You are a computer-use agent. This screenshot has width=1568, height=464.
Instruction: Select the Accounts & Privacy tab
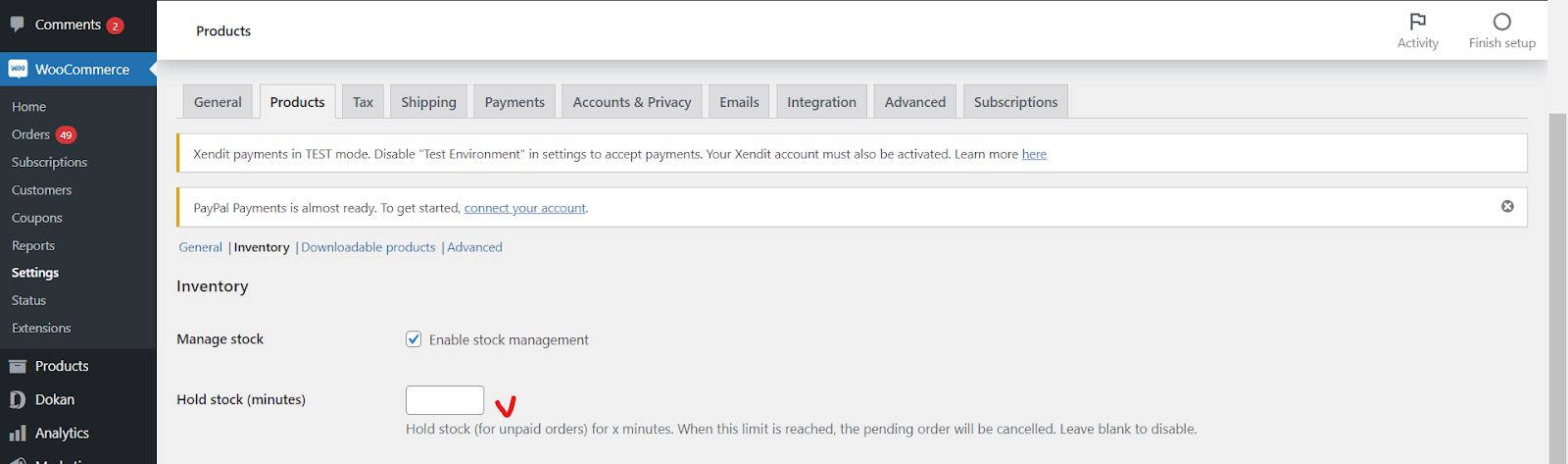pyautogui.click(x=632, y=102)
